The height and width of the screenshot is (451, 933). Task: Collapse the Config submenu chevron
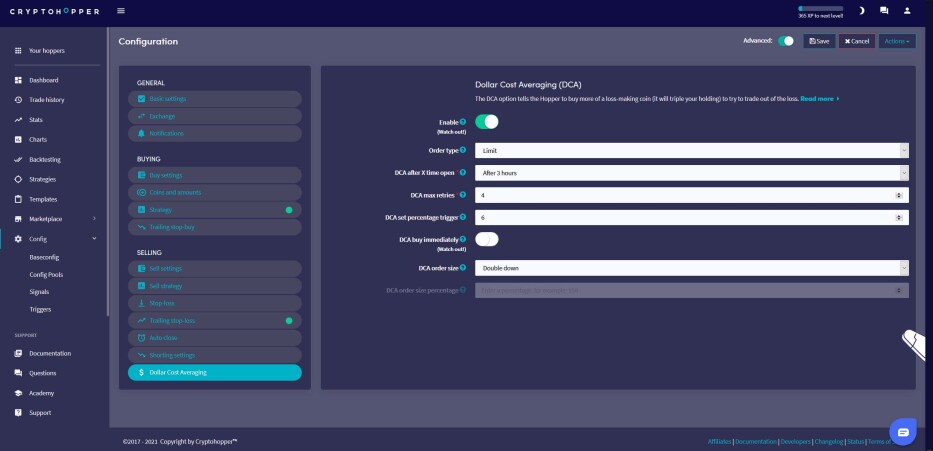tap(94, 239)
